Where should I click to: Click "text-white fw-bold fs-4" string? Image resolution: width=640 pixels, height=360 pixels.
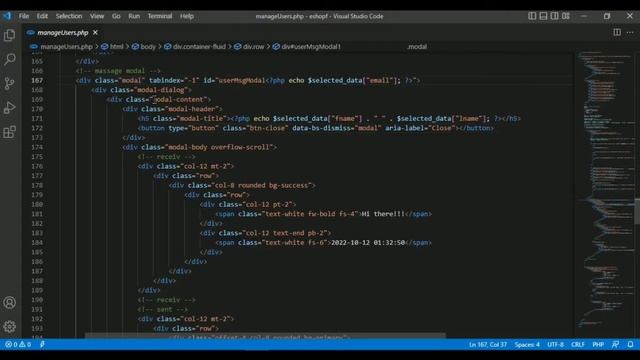[310, 214]
